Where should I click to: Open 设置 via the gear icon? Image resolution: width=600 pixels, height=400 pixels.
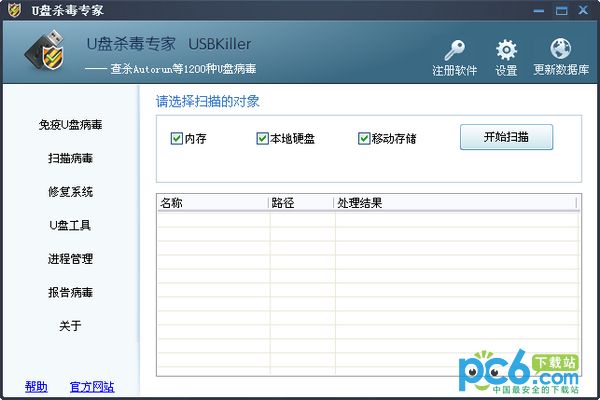[506, 50]
